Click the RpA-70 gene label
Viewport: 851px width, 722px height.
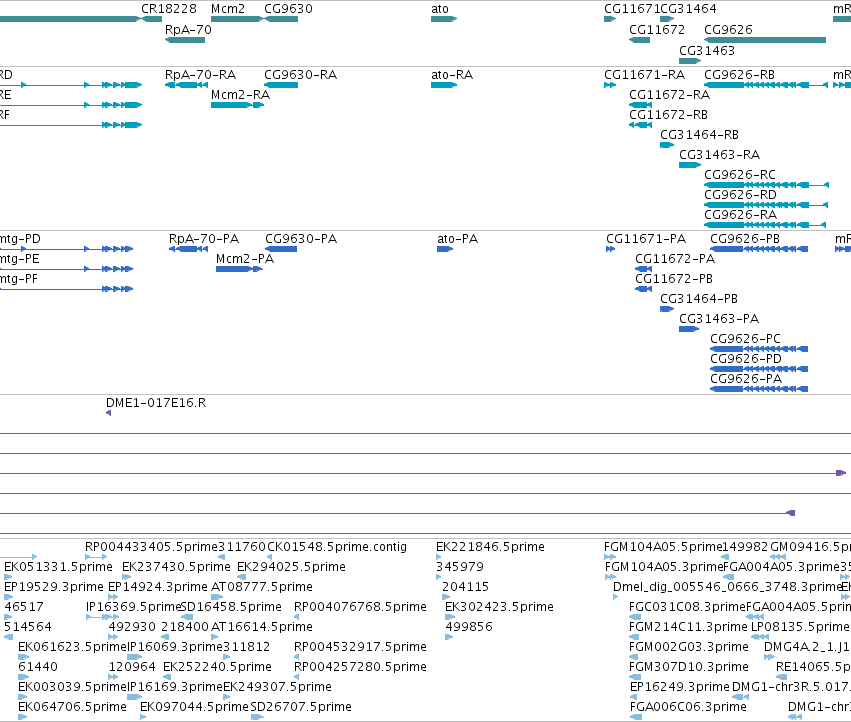(x=188, y=30)
